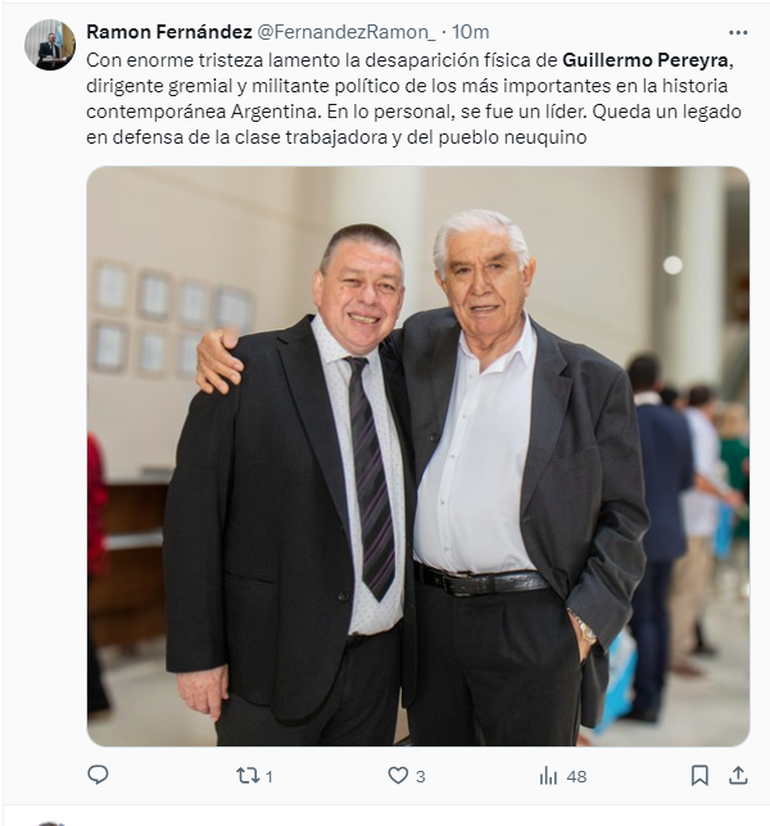
Task: Bookmark this post
Action: click(699, 775)
